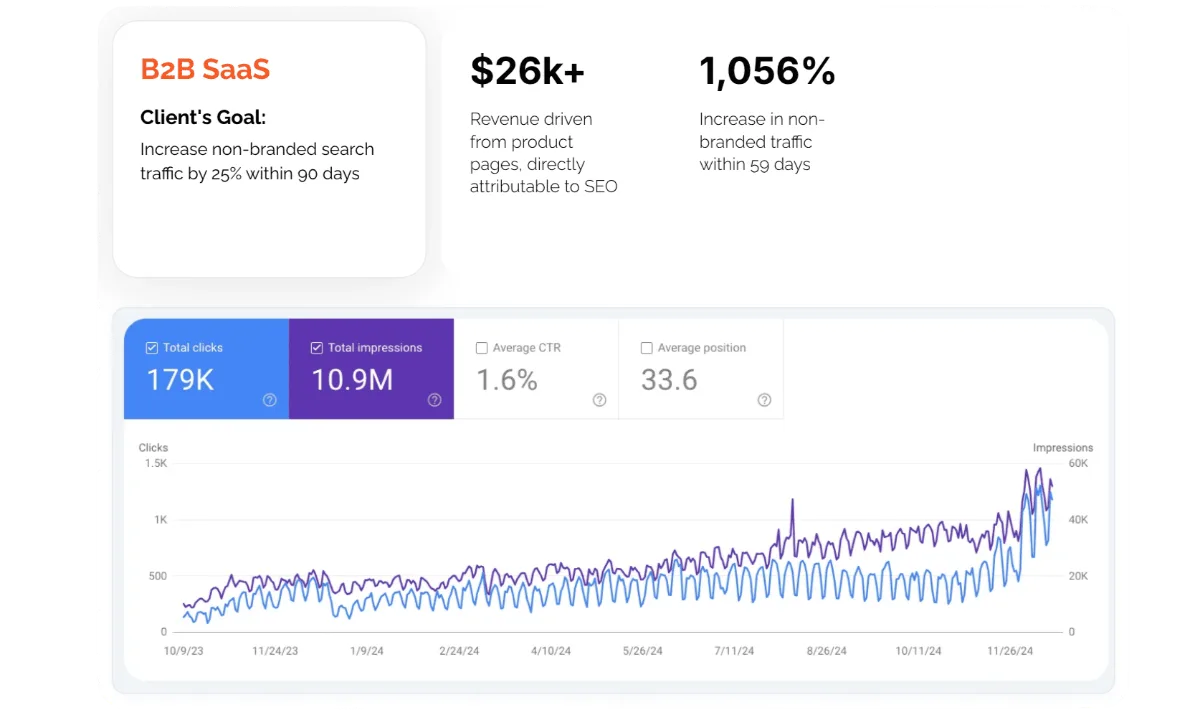The image size is (1200, 720).
Task: Click the 1.5K clicks axis tick
Action: coord(156,464)
